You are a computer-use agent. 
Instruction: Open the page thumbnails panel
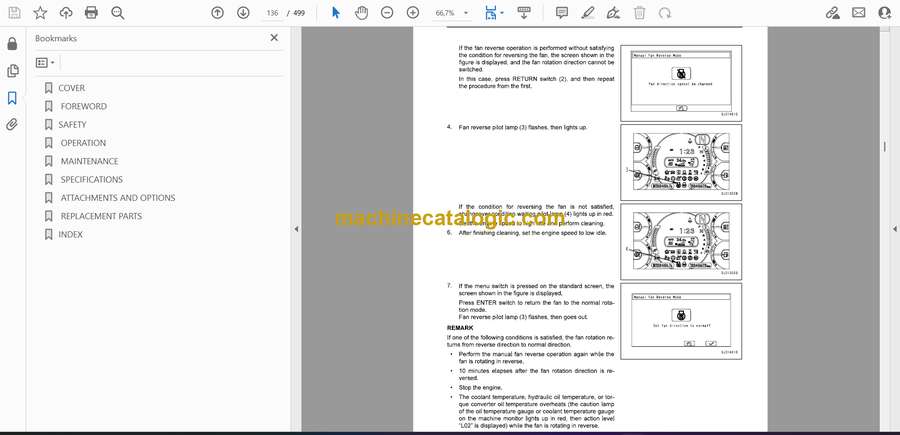point(12,71)
